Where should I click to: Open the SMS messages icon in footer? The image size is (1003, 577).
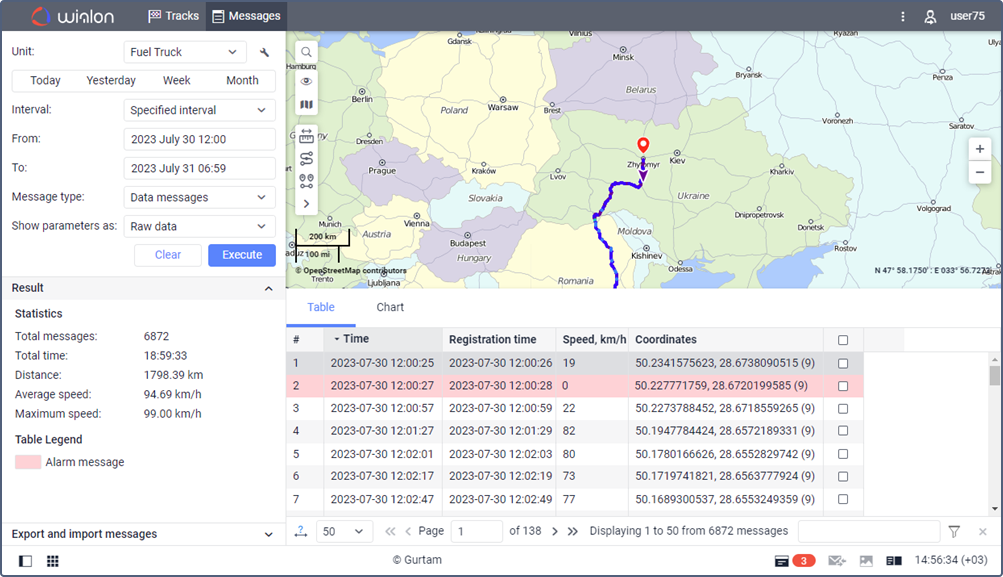(837, 561)
